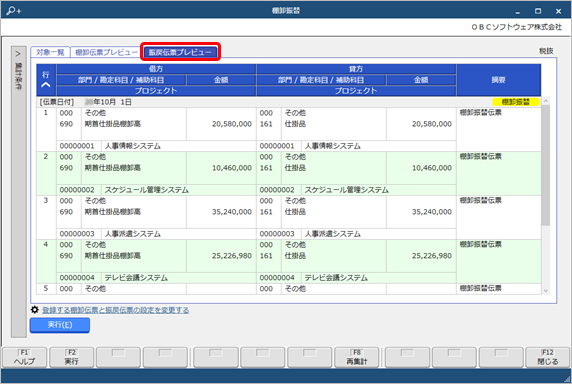This screenshot has width=572, height=384.
Task: Click company name ＯＢＣソフトウェア株式会社
Action: coord(517,27)
